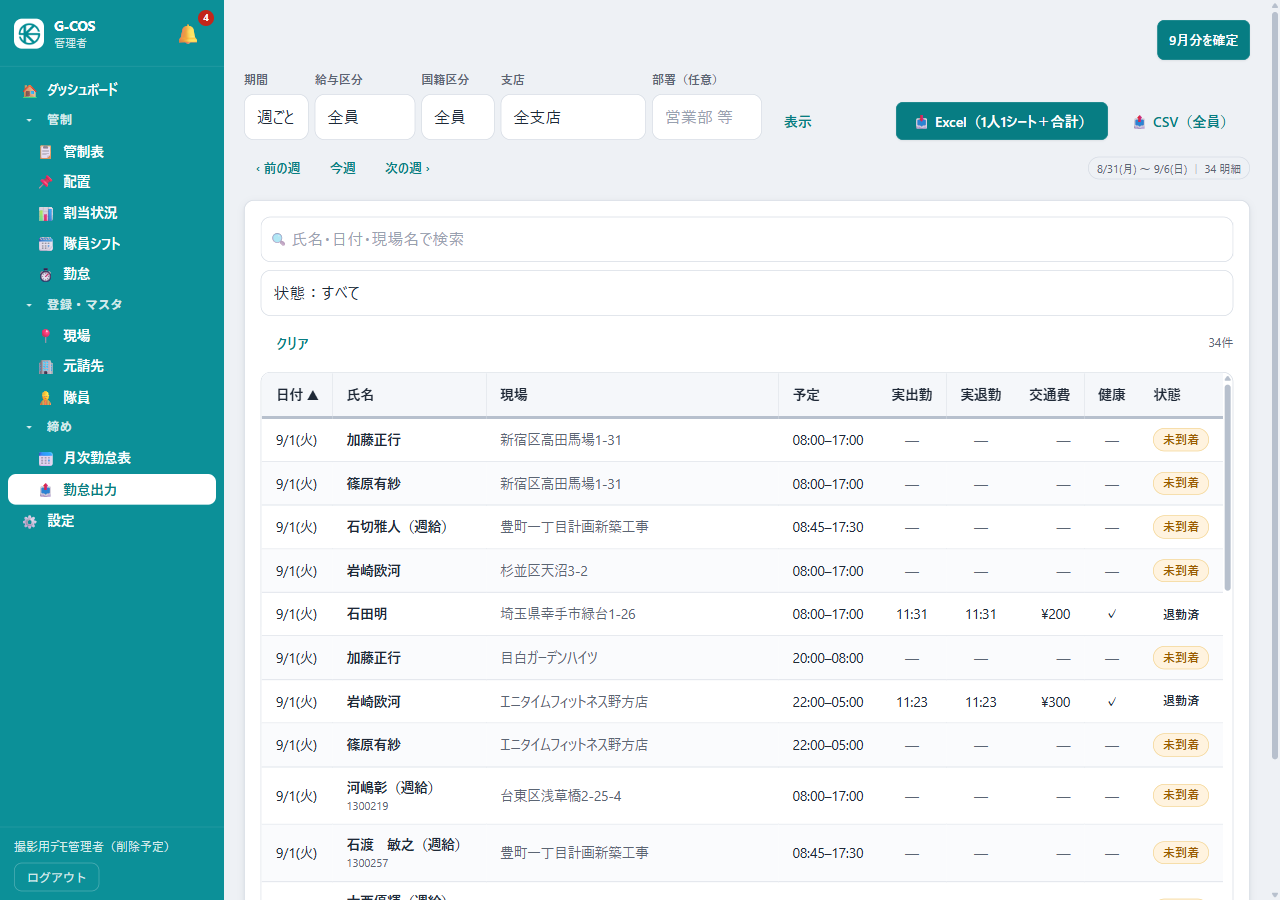
Task: Click the 氏名・日付・現場名 search field
Action: click(x=747, y=240)
